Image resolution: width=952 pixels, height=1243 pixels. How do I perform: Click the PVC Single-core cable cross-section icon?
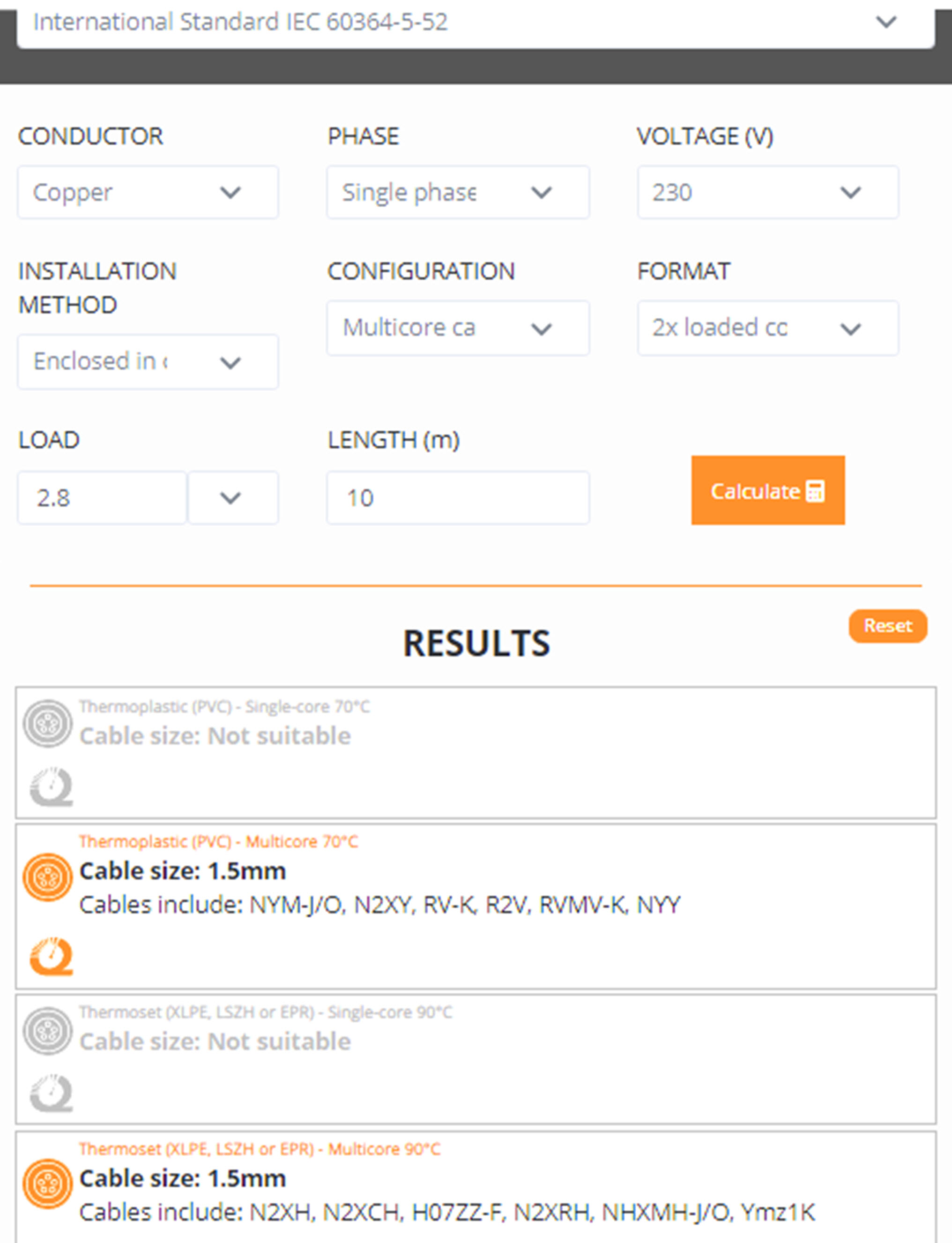(x=48, y=724)
